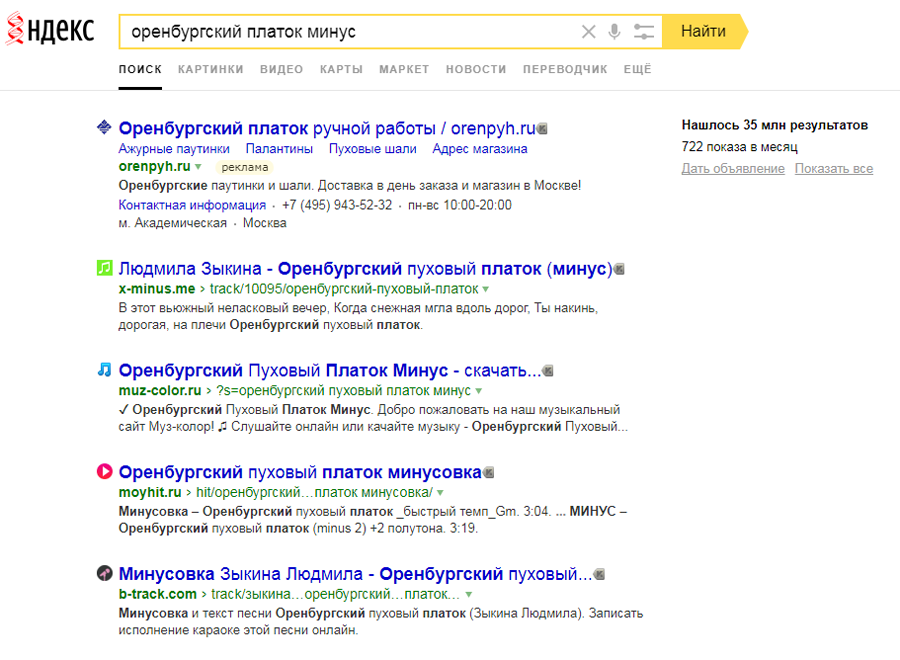Click the green orenpyh.ru domain link
The image size is (900, 660).
point(154,166)
